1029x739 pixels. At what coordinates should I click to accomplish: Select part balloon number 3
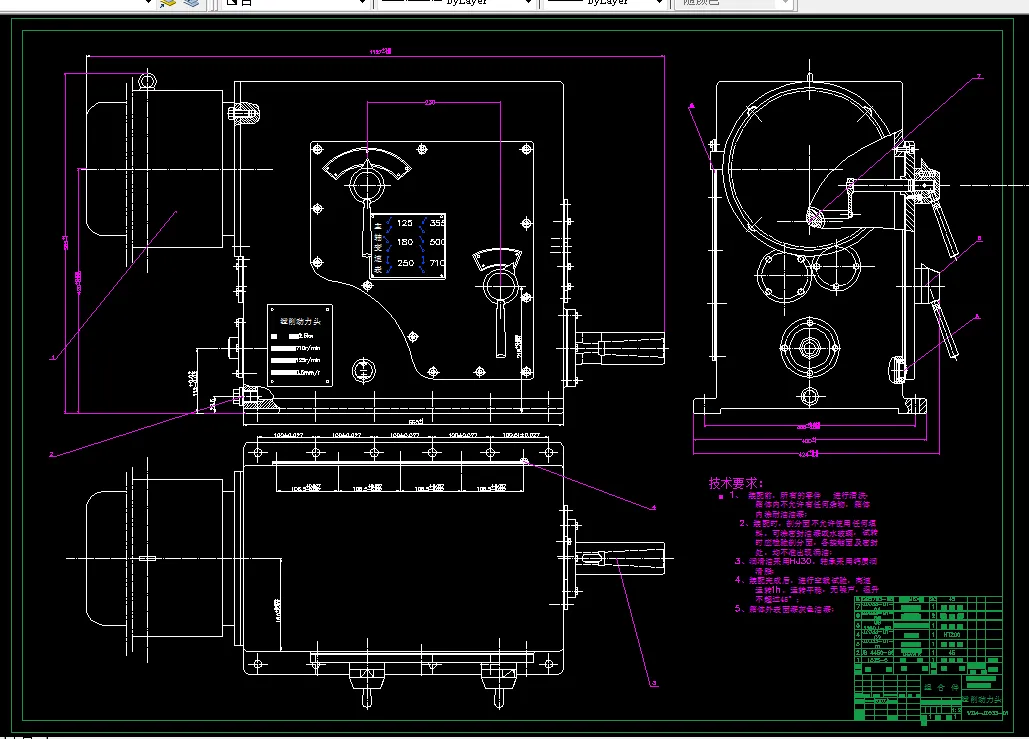654,684
